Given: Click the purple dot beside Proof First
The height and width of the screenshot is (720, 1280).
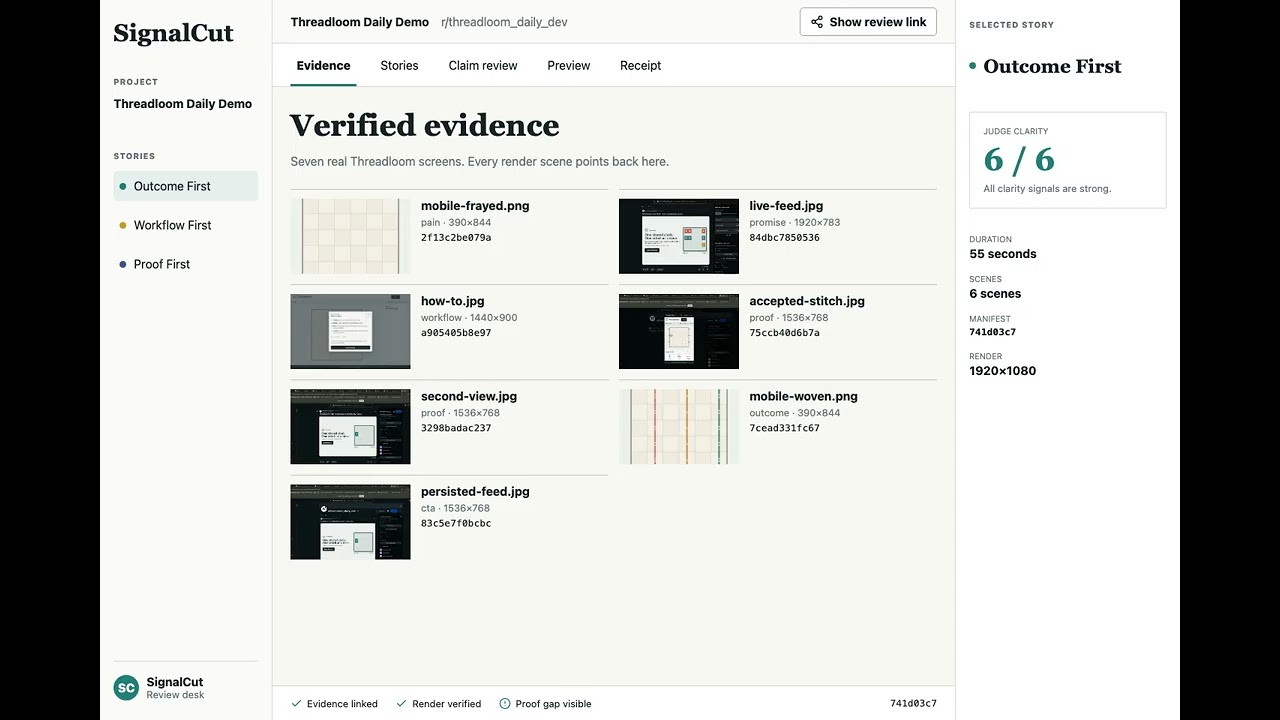Looking at the screenshot, I should coord(123,264).
